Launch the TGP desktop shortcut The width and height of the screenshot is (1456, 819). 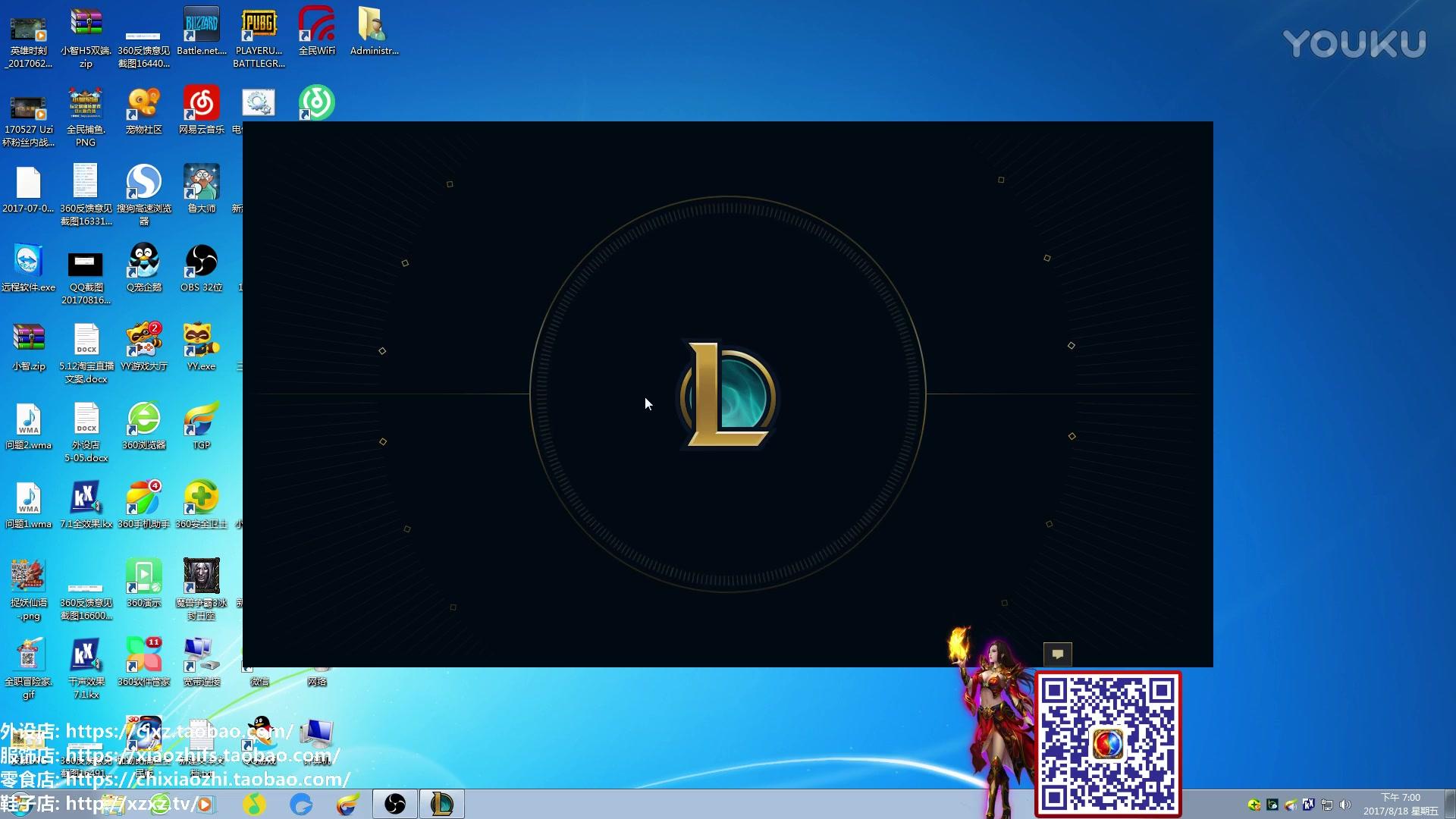tap(201, 425)
